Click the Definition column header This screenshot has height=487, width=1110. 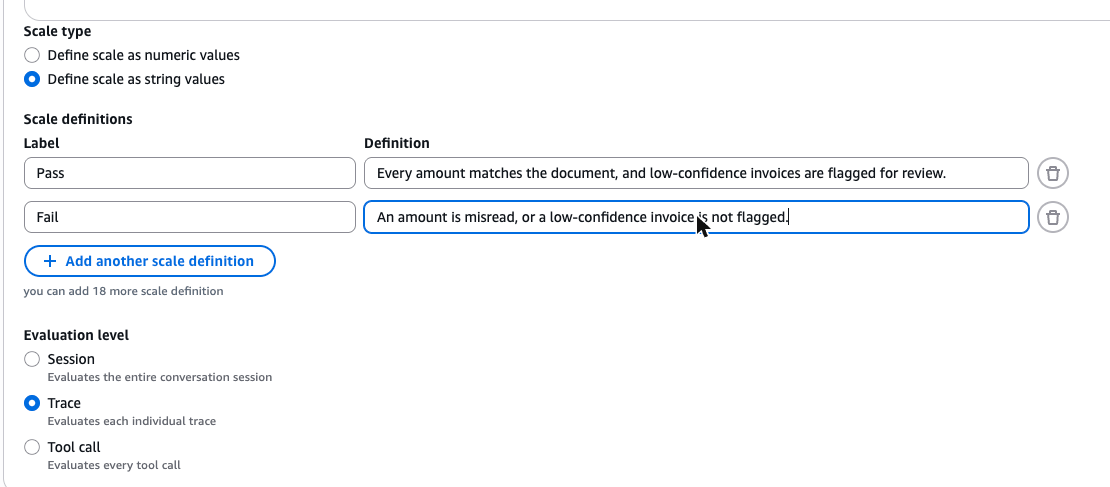(396, 143)
